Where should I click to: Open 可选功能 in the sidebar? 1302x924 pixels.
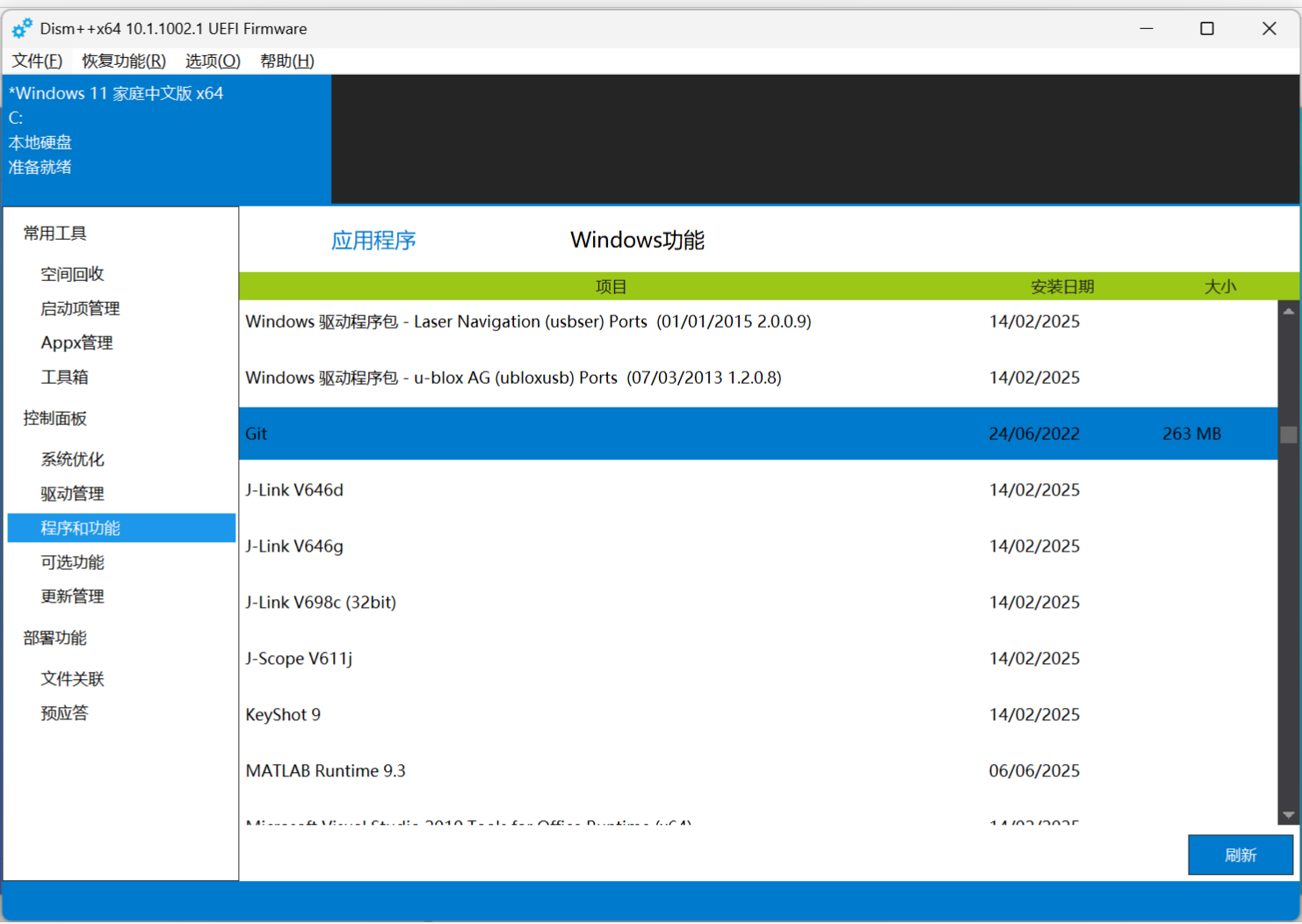pyautogui.click(x=72, y=562)
